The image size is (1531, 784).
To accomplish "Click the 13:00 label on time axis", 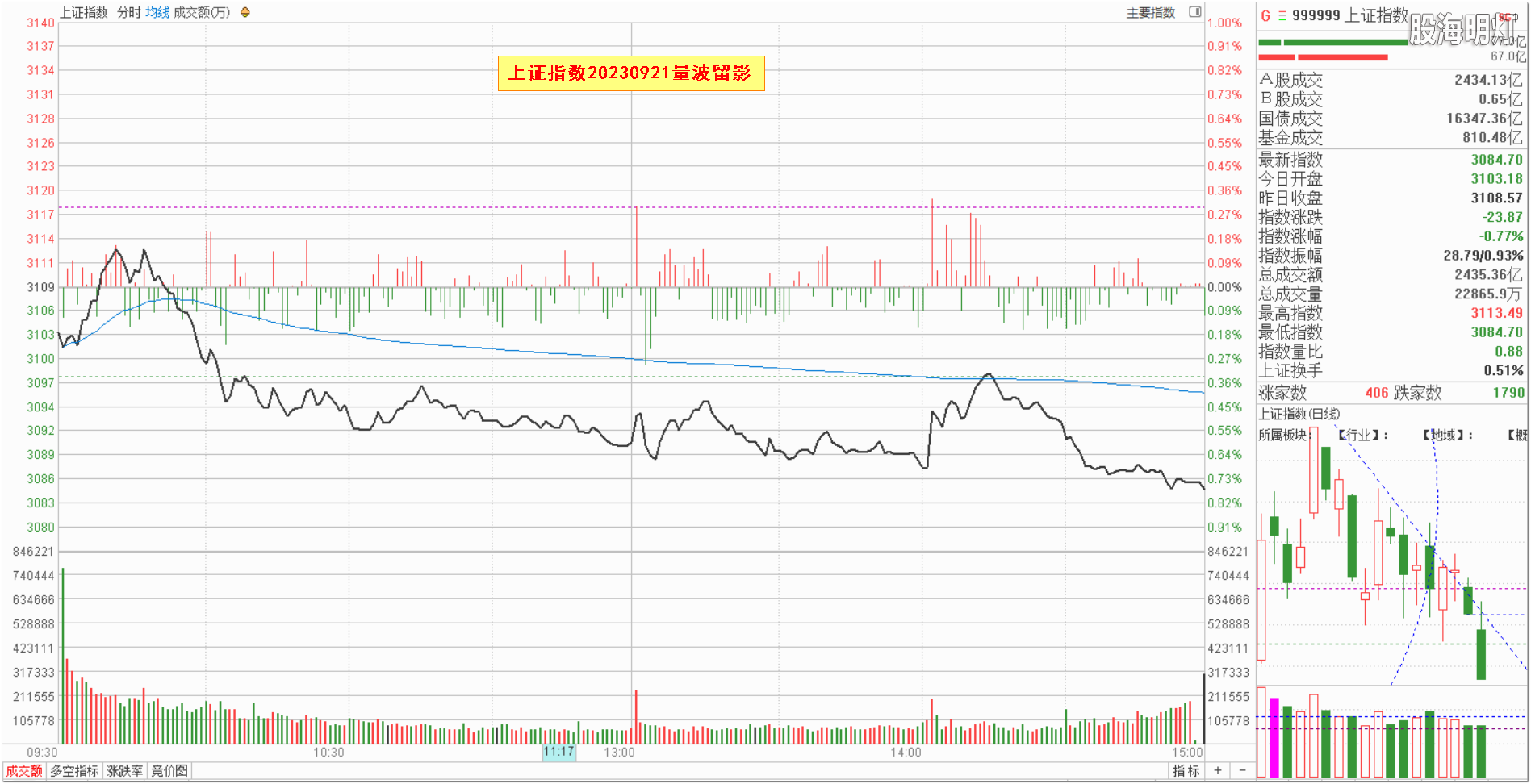I will (619, 753).
